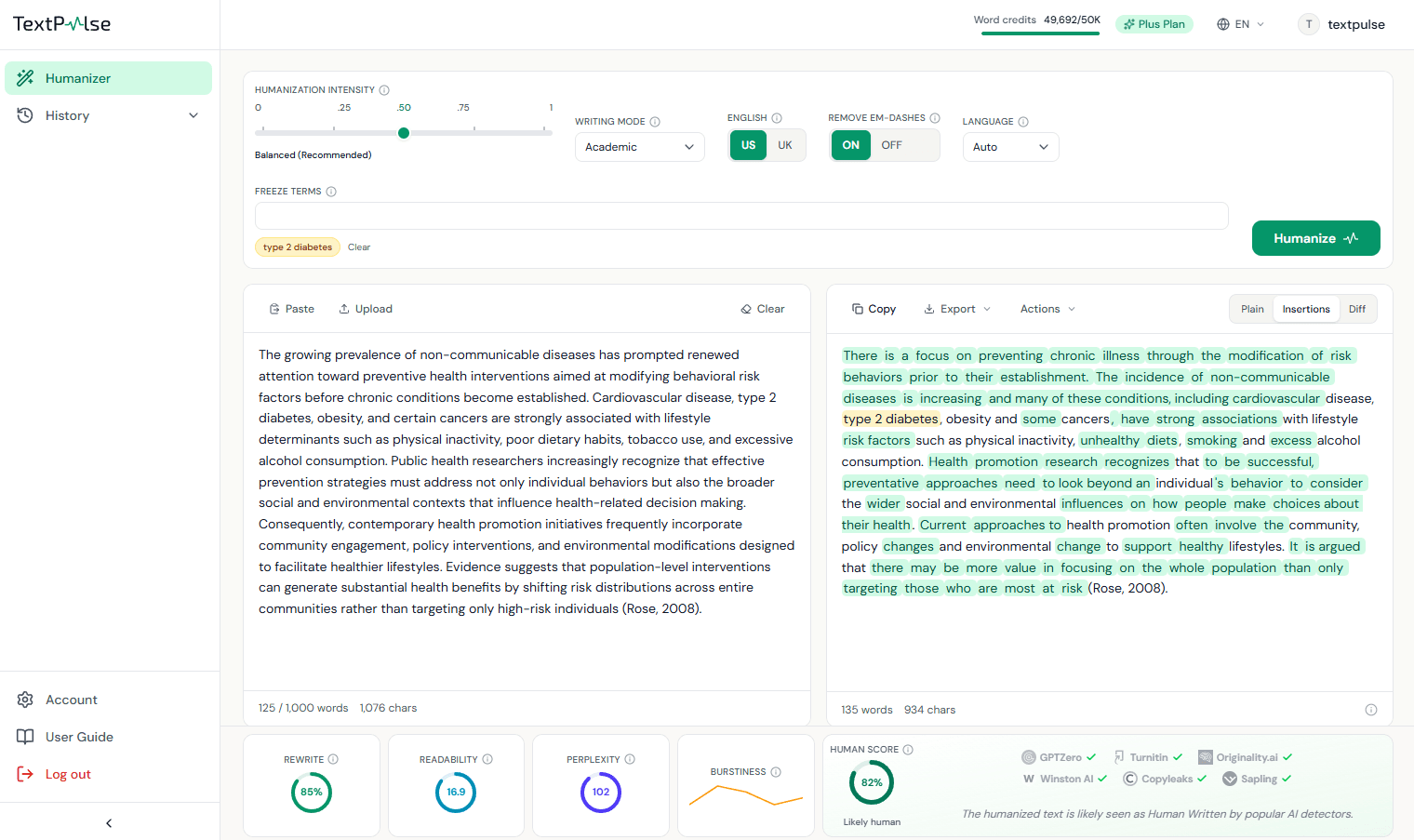The height and width of the screenshot is (840, 1414).
Task: Switch output view to Plain tab
Action: tap(1252, 309)
